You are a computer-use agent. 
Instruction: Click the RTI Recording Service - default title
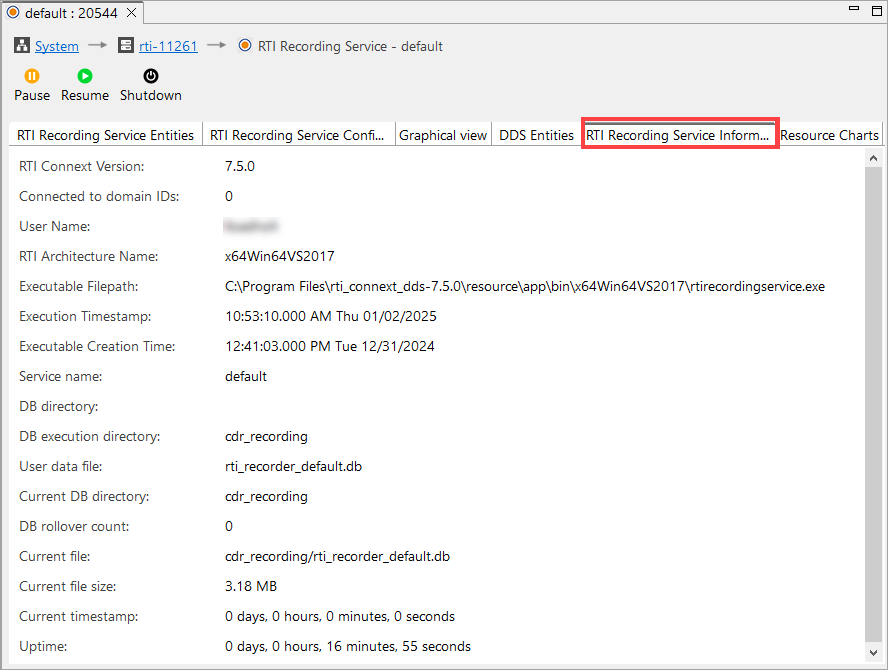(x=350, y=46)
